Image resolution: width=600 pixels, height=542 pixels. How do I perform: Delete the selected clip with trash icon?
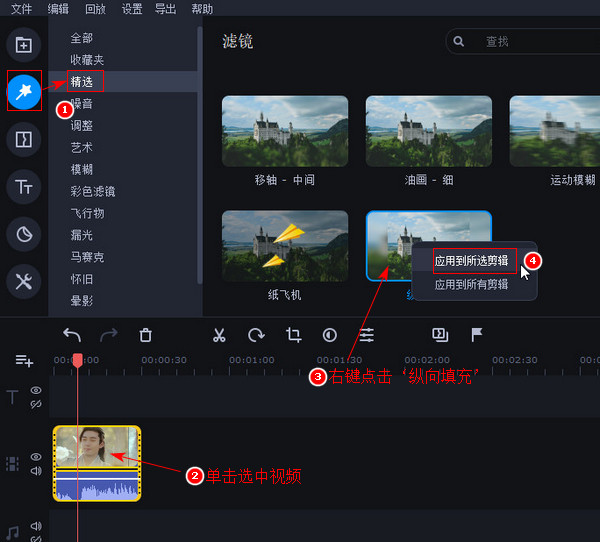pos(145,335)
